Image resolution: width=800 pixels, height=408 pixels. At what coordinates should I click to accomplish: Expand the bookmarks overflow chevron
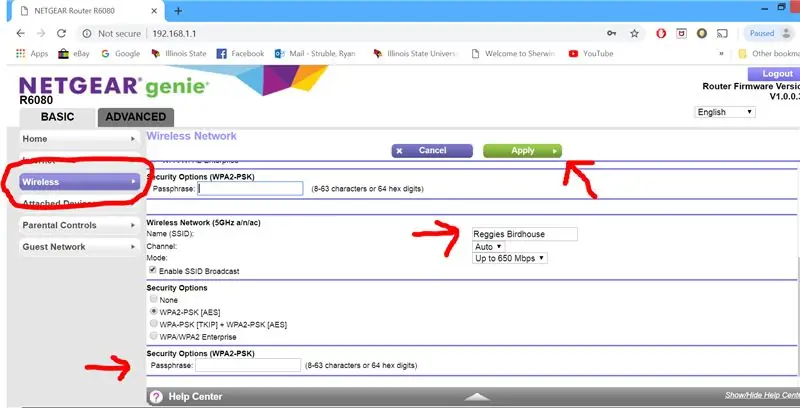pyautogui.click(x=721, y=54)
